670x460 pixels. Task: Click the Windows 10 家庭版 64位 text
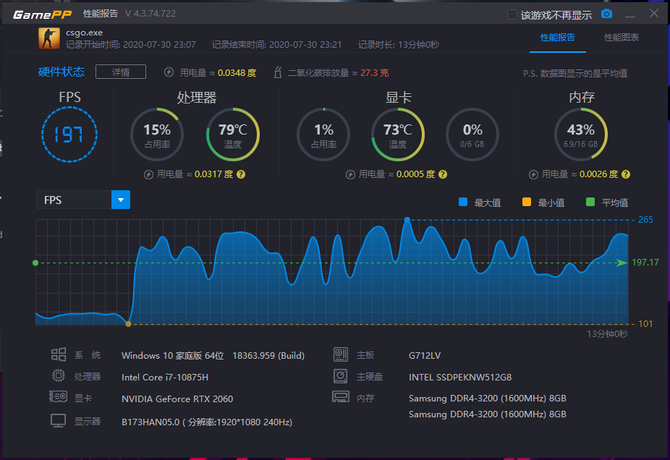[x=173, y=355]
